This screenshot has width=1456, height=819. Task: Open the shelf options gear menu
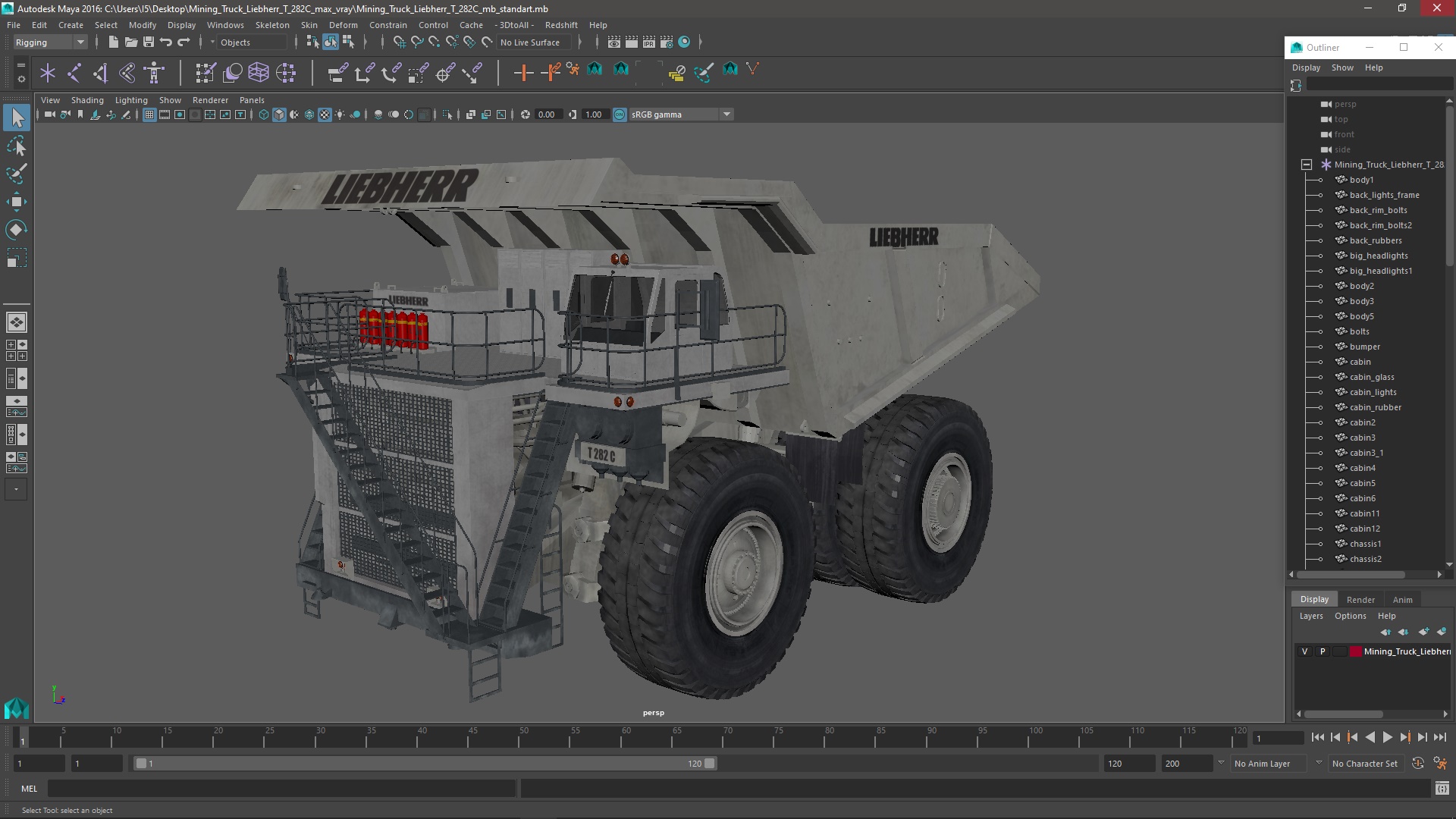(x=20, y=79)
